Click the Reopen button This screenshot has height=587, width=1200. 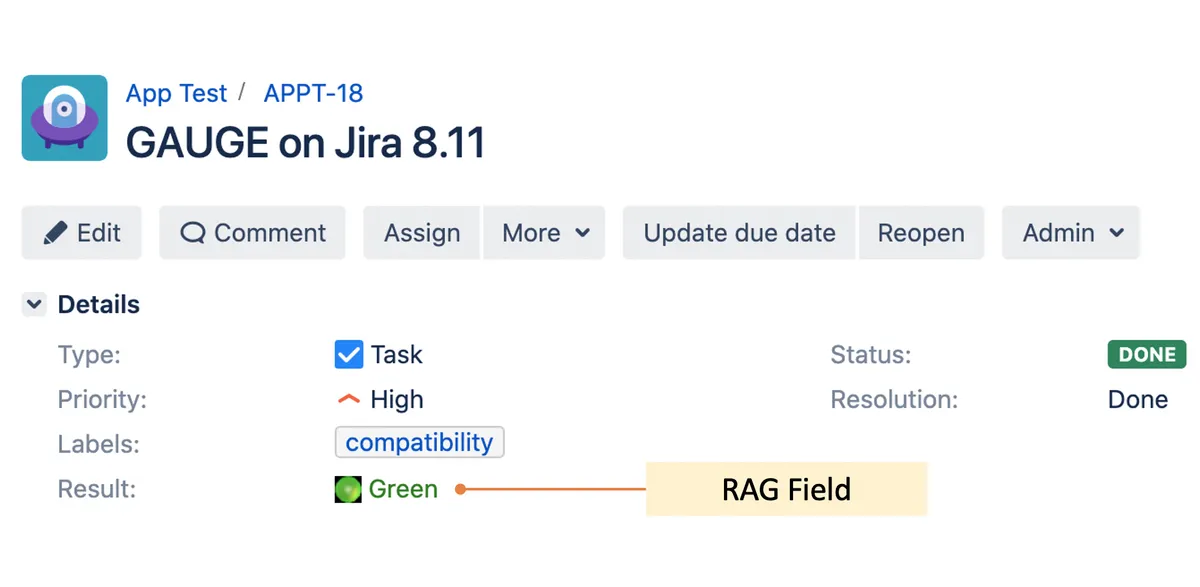pos(921,233)
